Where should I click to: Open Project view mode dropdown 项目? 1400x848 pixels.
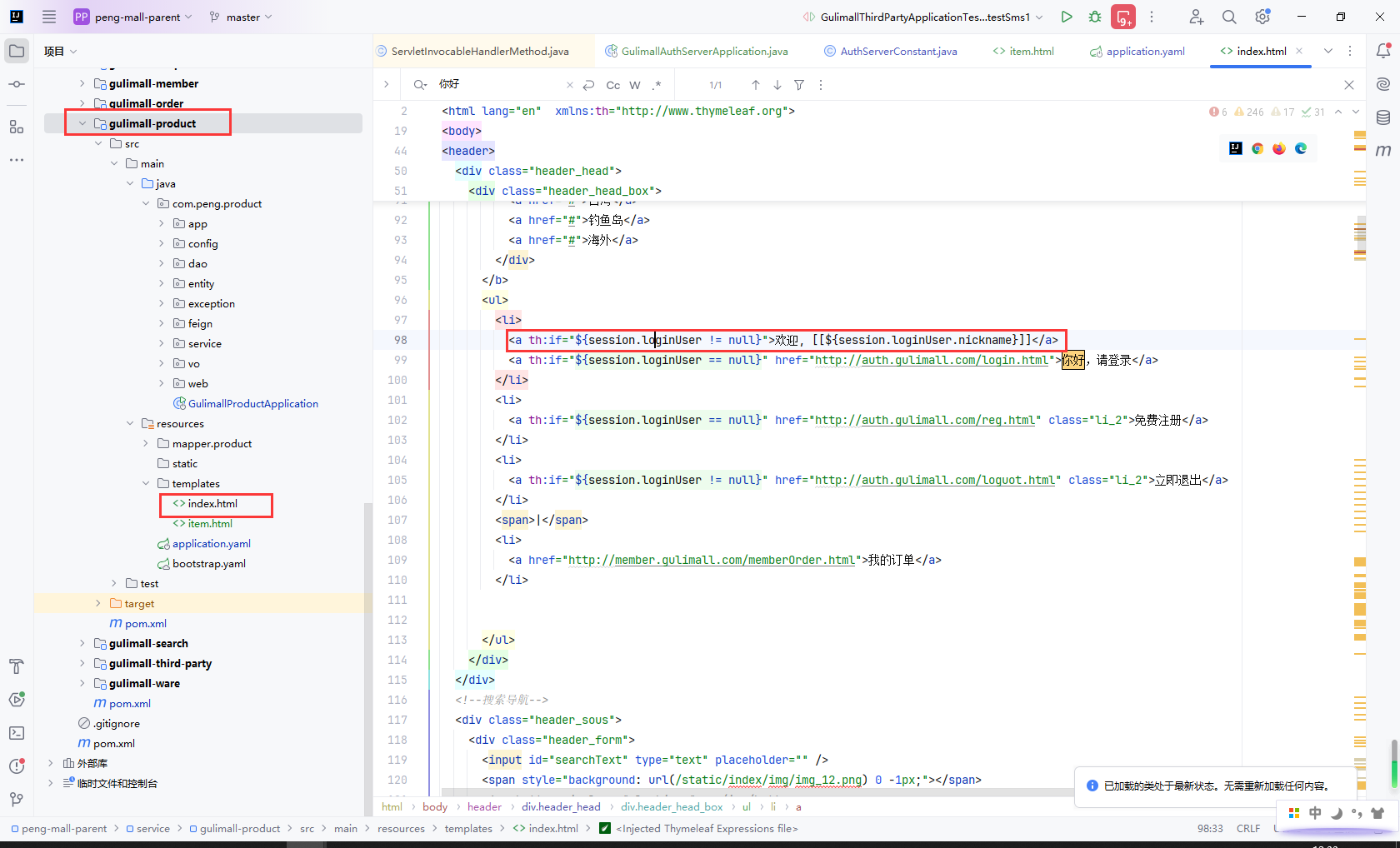click(x=61, y=51)
